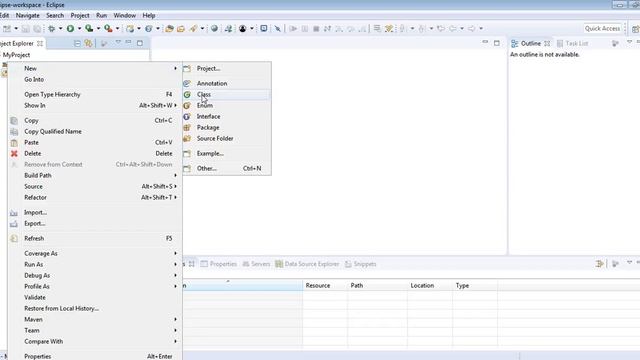Click the Disconnect toolbar icon

[x=327, y=29]
